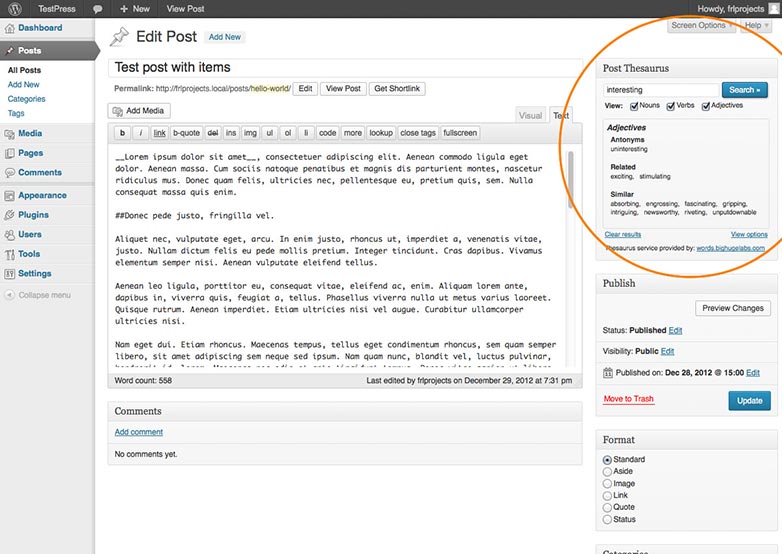
Task: Switch to the Visual editor tab
Action: tap(530, 115)
